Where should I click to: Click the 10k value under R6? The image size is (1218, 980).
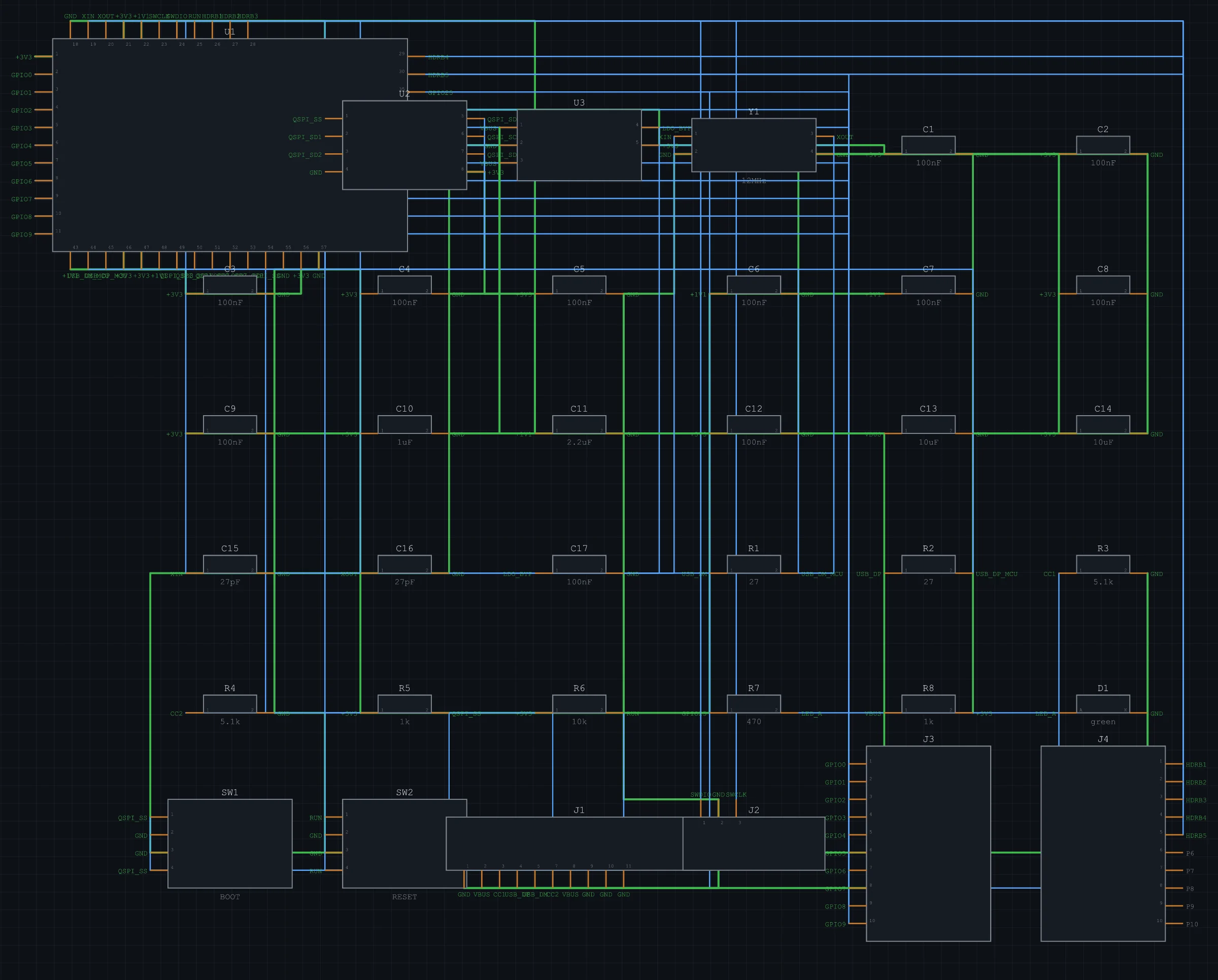pos(579,722)
